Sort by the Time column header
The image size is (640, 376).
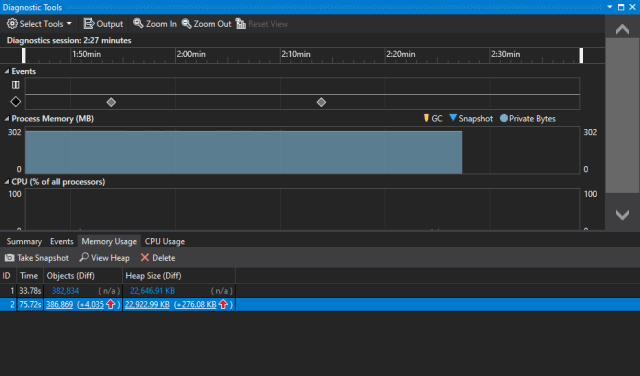[30, 276]
